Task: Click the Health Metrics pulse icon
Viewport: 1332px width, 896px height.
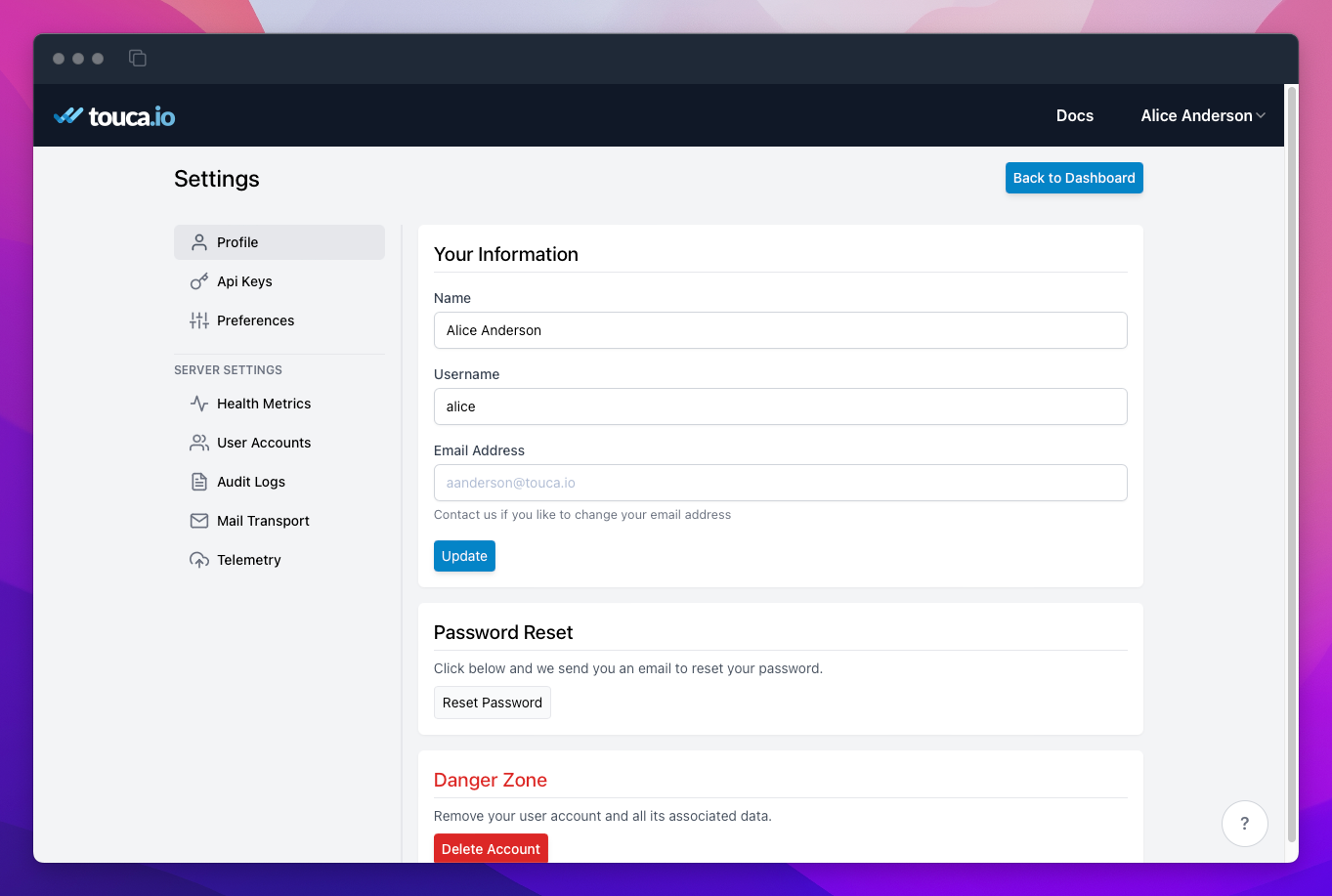Action: pyautogui.click(x=199, y=404)
